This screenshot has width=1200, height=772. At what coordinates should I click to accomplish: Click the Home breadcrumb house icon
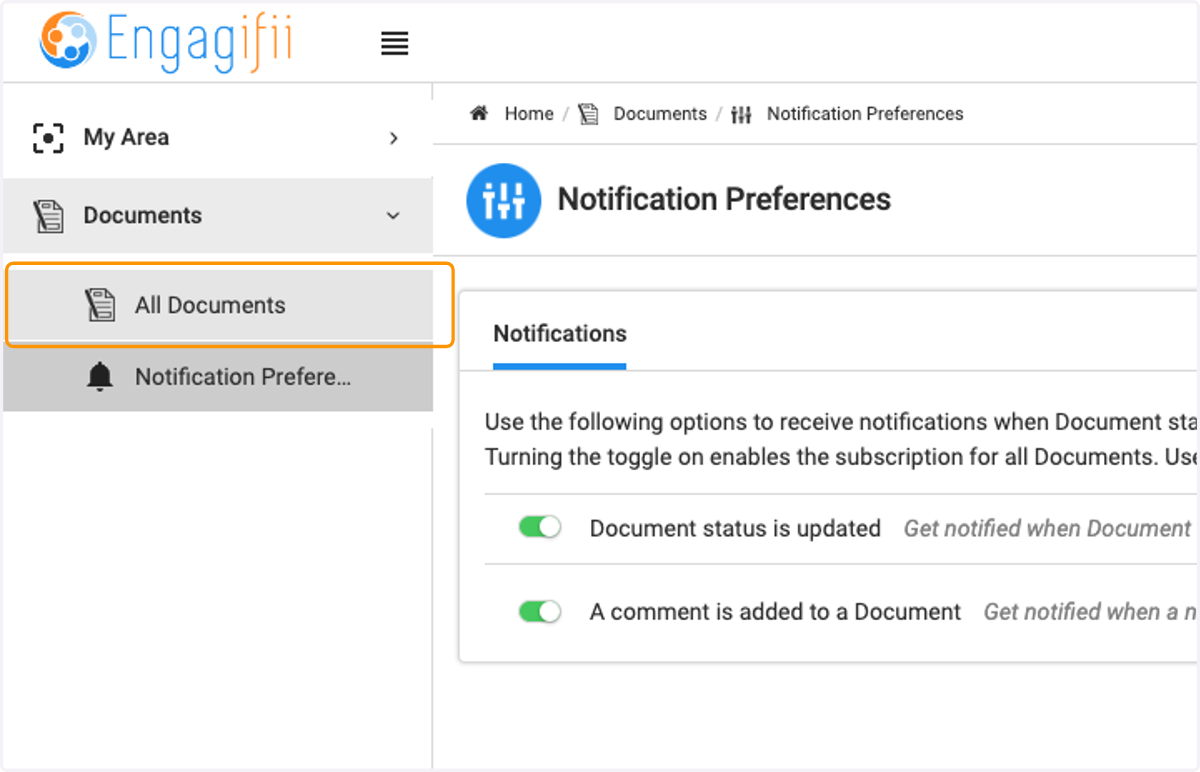[479, 114]
